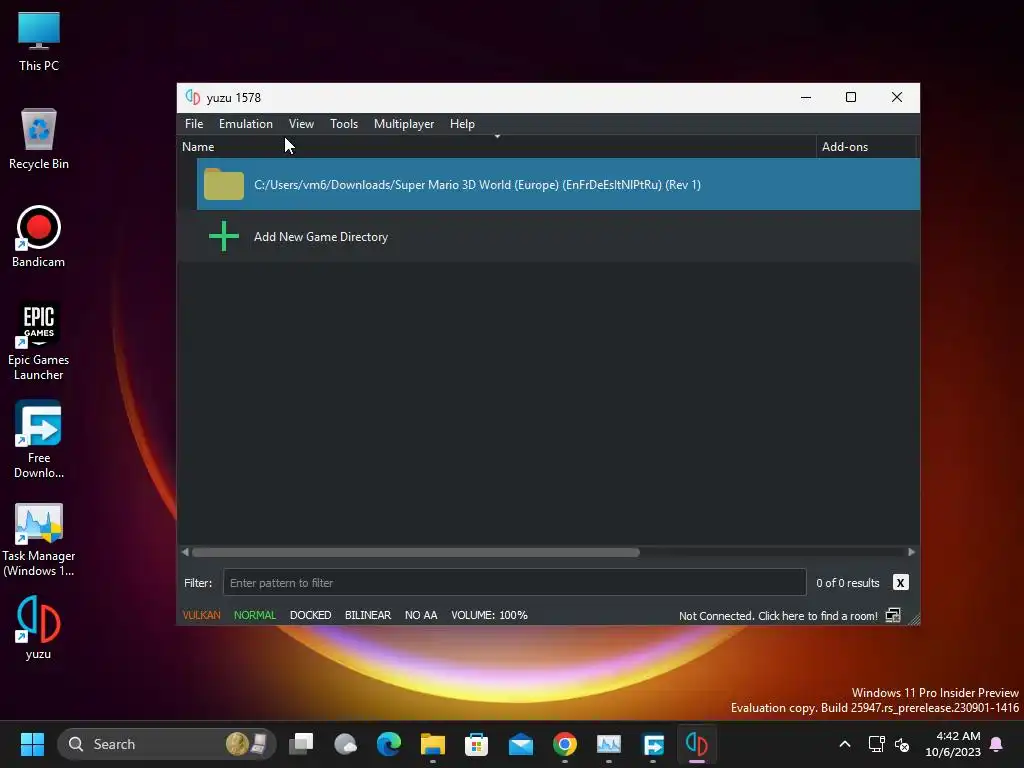Select yuzu desktop shortcut
The image size is (1024, 768).
pyautogui.click(x=39, y=628)
